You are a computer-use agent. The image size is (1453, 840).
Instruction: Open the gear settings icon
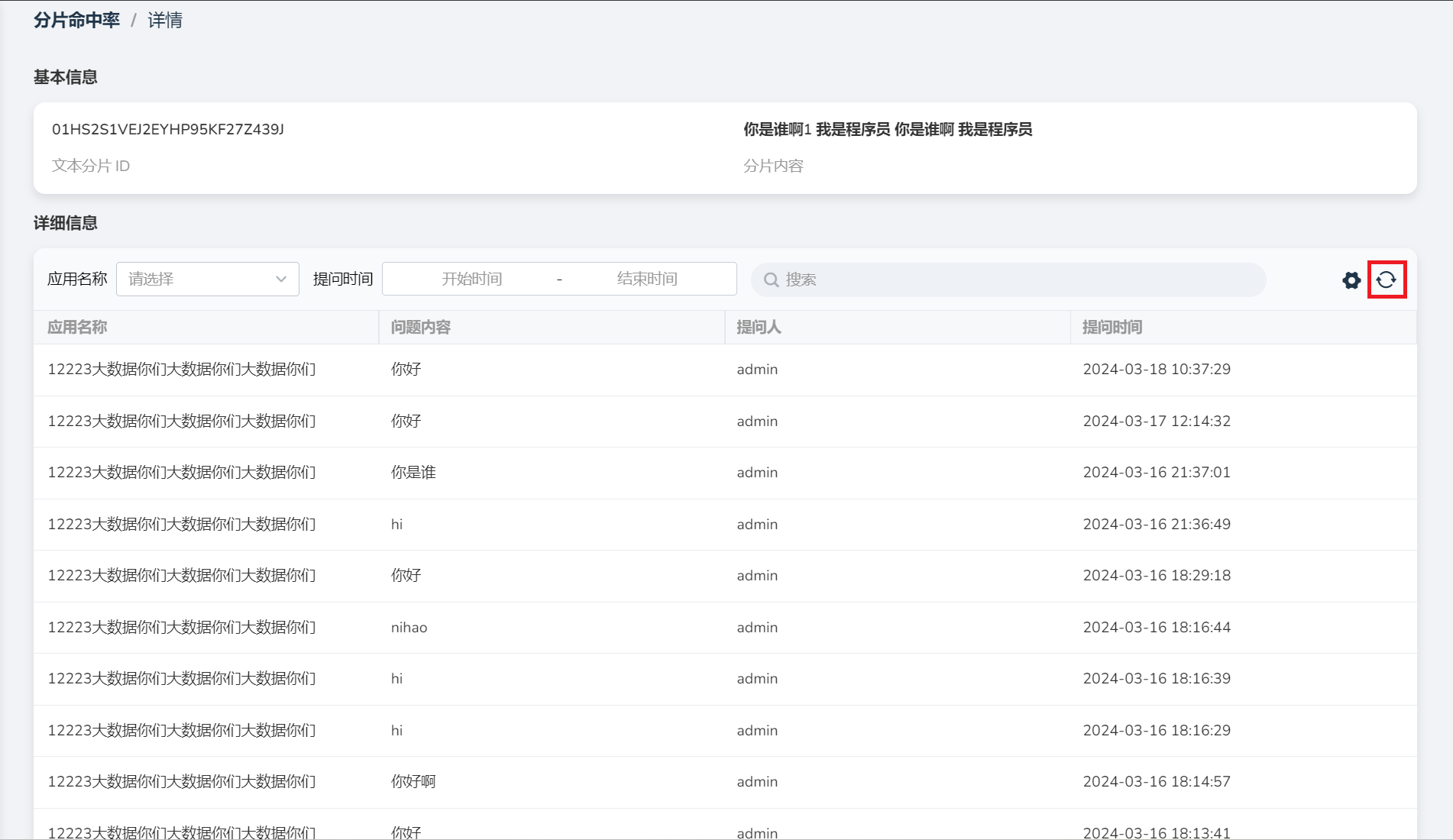click(1351, 280)
